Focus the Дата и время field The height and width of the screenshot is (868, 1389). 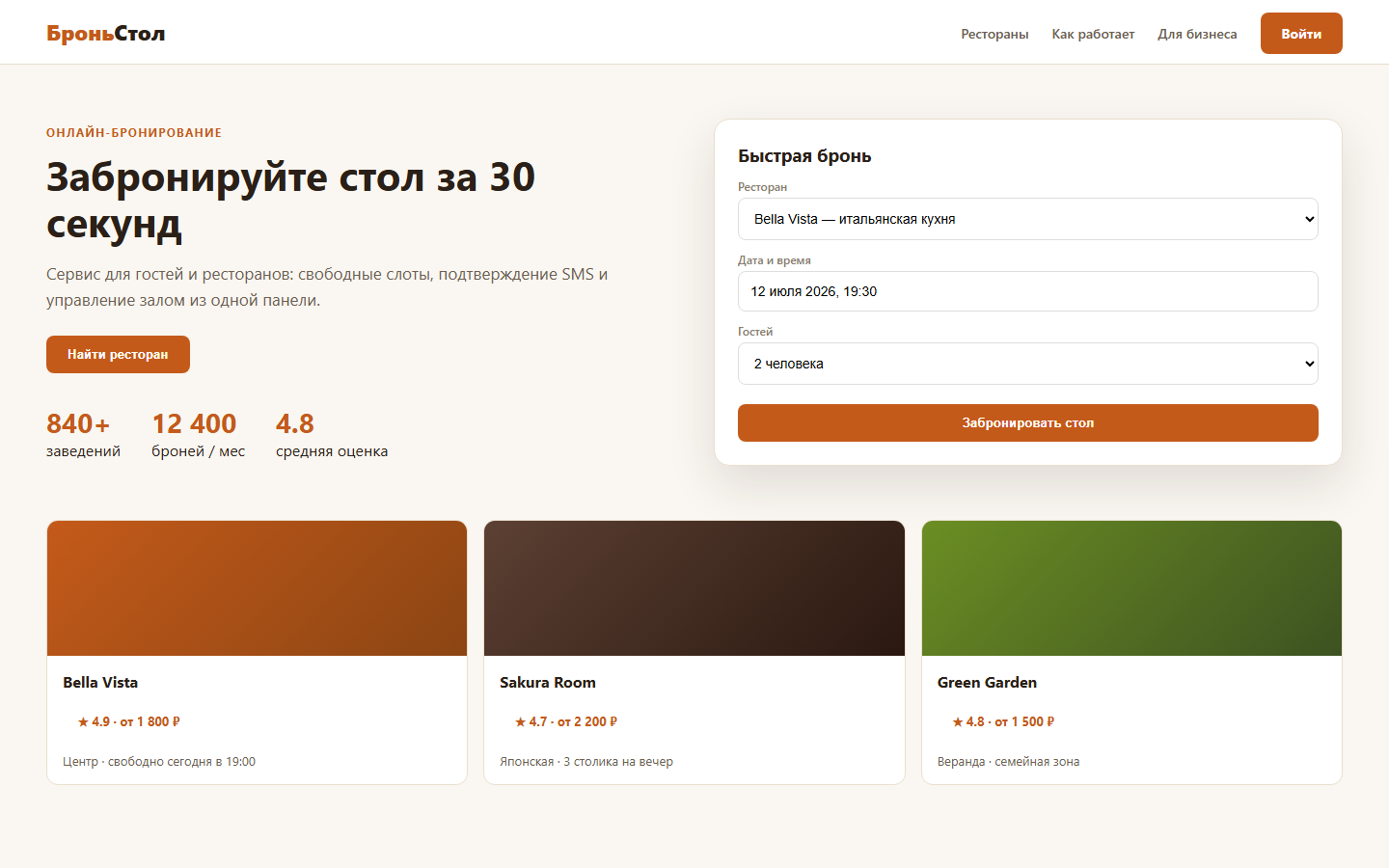click(1028, 291)
